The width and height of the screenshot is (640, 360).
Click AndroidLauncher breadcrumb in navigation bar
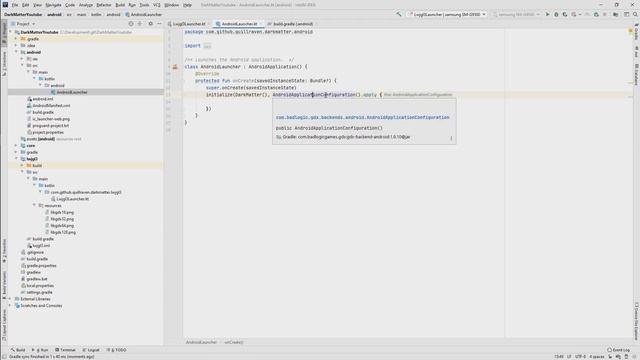pyautogui.click(x=146, y=14)
